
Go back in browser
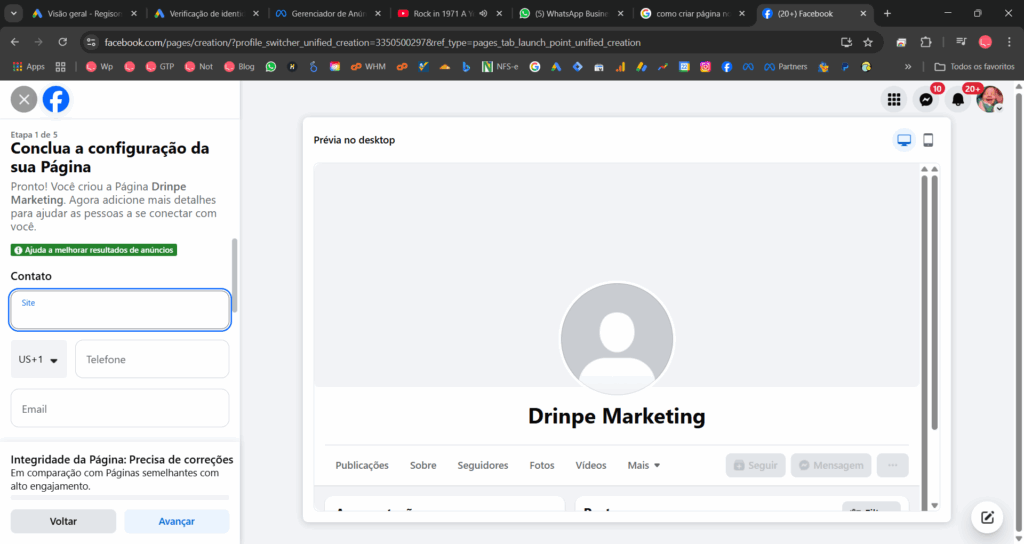pyautogui.click(x=14, y=42)
